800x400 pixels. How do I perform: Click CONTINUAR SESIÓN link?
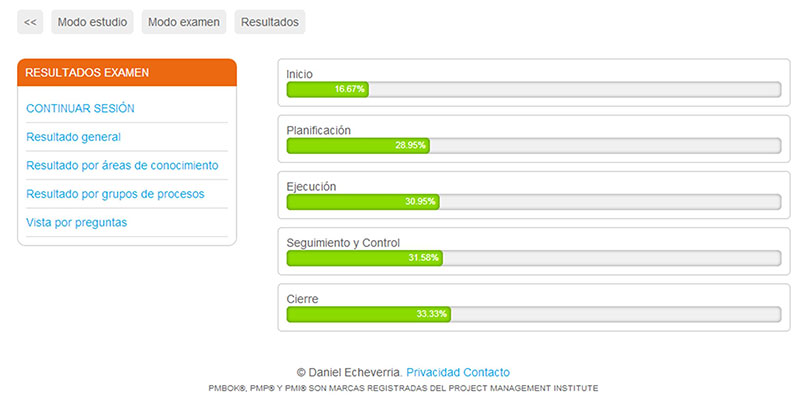click(81, 109)
